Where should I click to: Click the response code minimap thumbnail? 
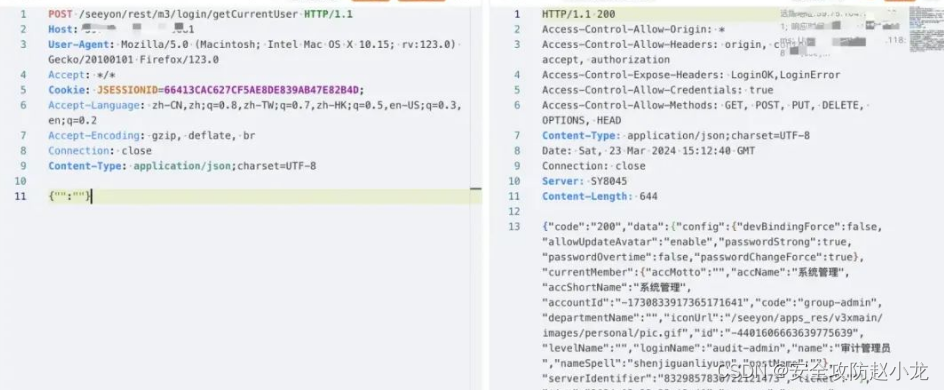[x=926, y=30]
